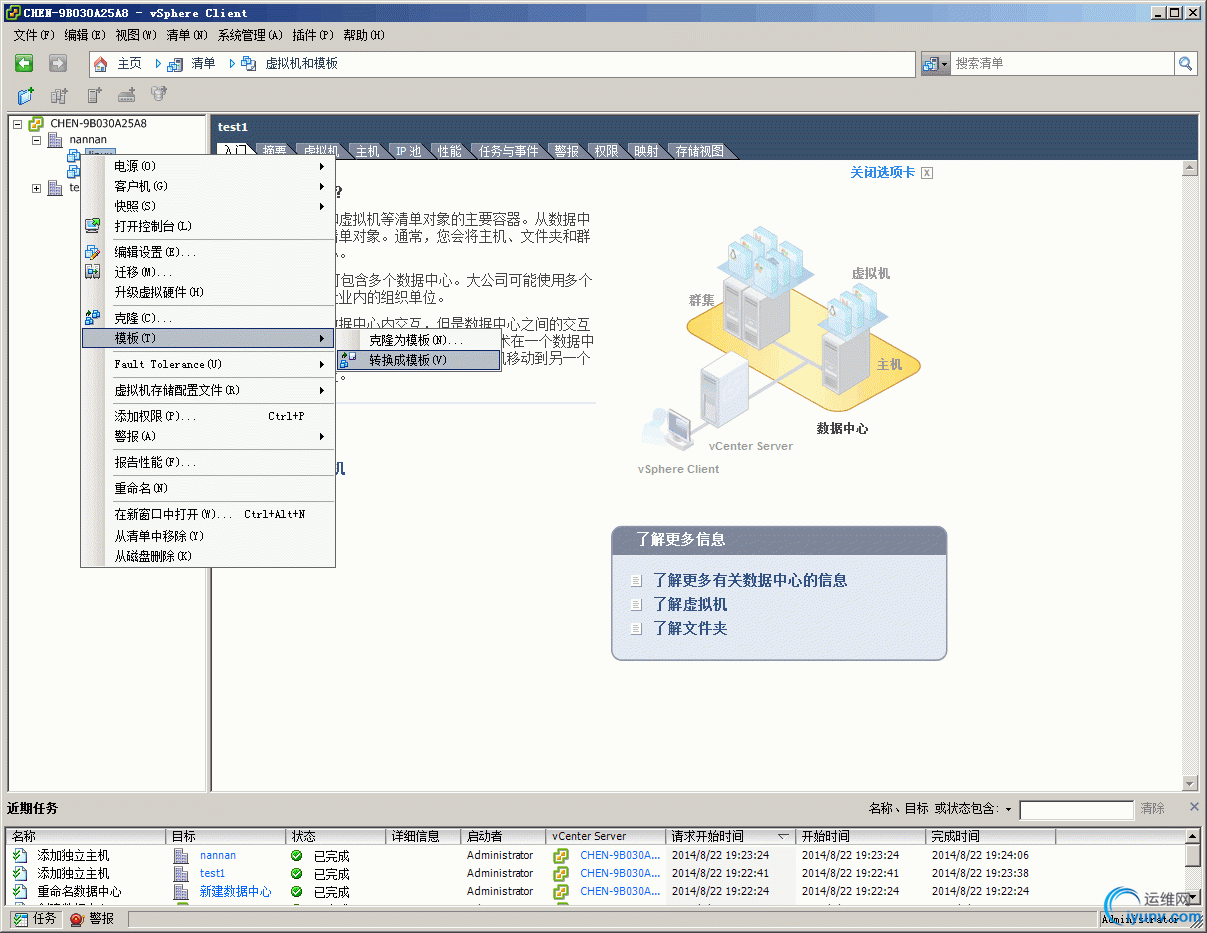Screen dimensions: 1207x933
Task: Click the last greyed toolbar icon with cylinder
Action: [x=158, y=96]
